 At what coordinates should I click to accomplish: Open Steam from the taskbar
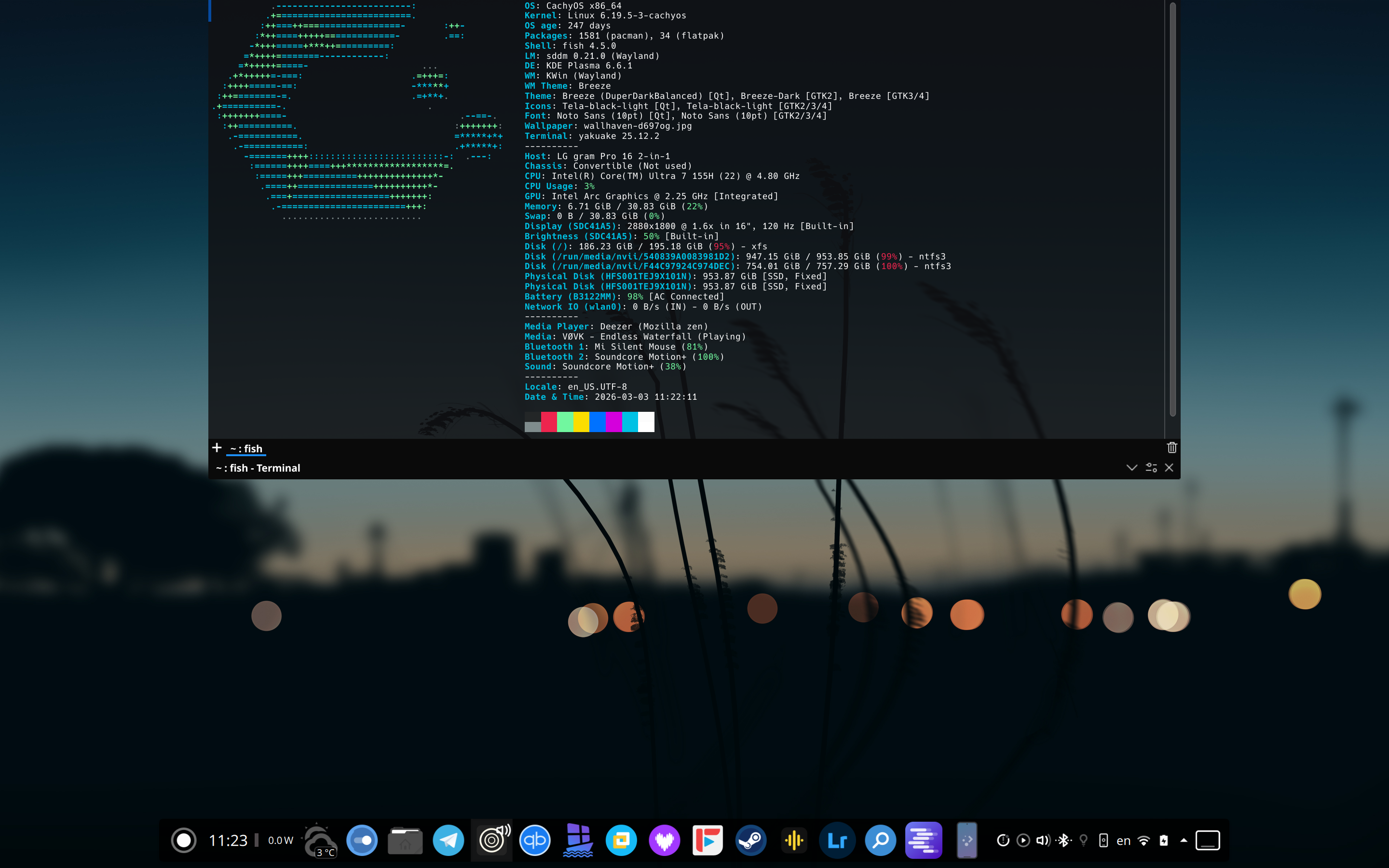click(x=751, y=841)
